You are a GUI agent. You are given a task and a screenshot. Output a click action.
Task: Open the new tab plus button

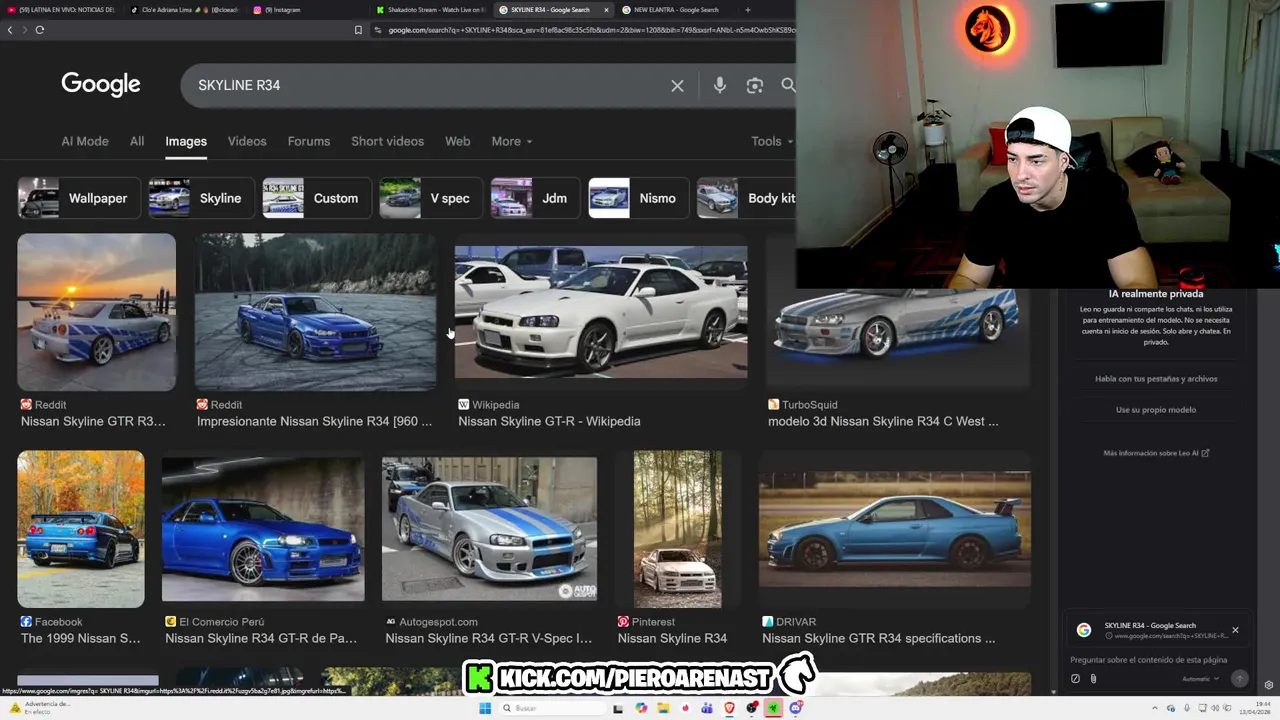[x=747, y=10]
